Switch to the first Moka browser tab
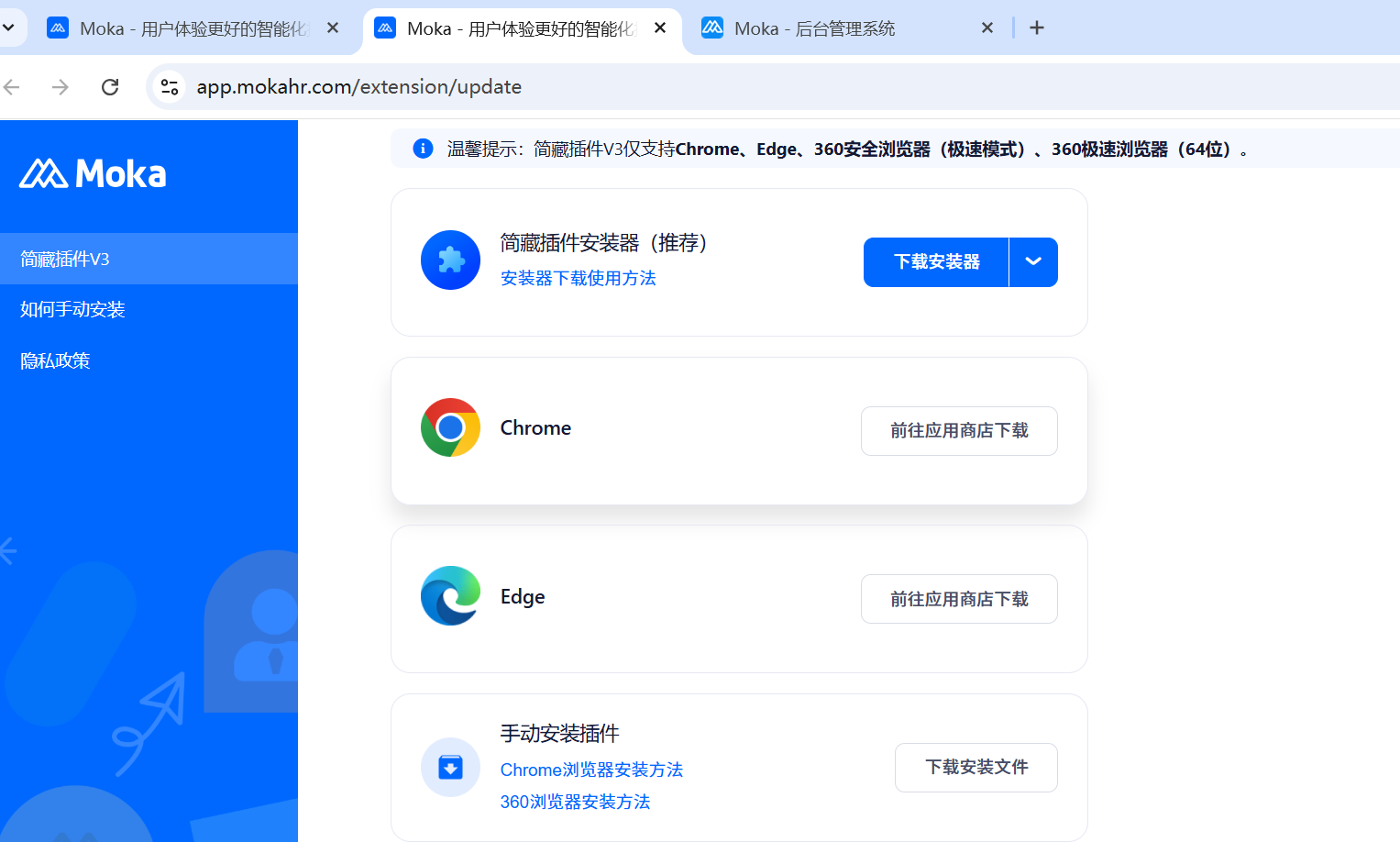This screenshot has height=842, width=1400. tap(193, 28)
